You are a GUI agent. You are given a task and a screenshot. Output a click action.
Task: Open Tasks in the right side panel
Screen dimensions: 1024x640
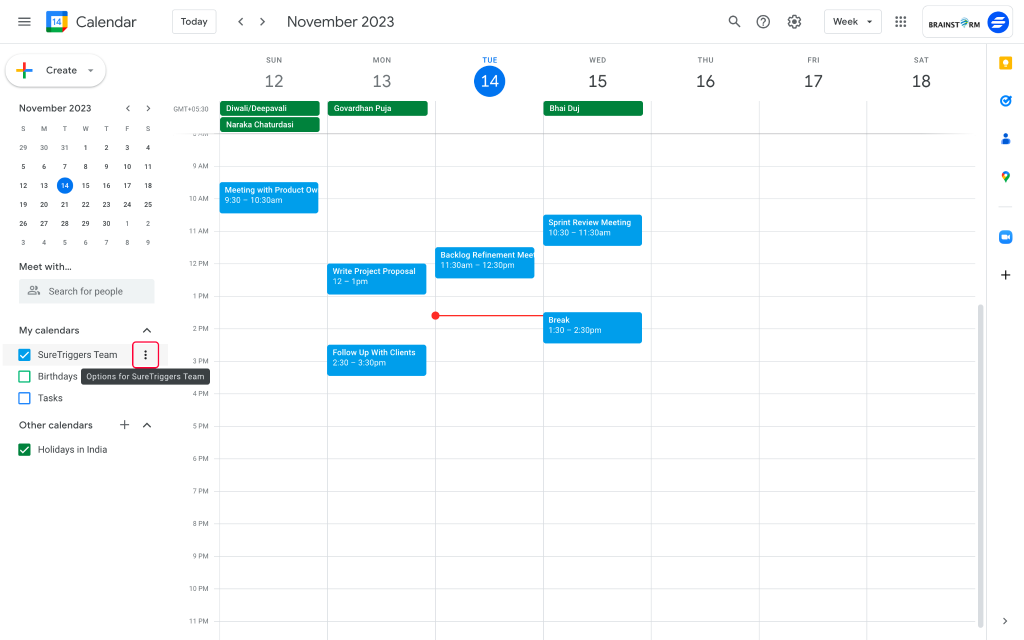click(1005, 101)
